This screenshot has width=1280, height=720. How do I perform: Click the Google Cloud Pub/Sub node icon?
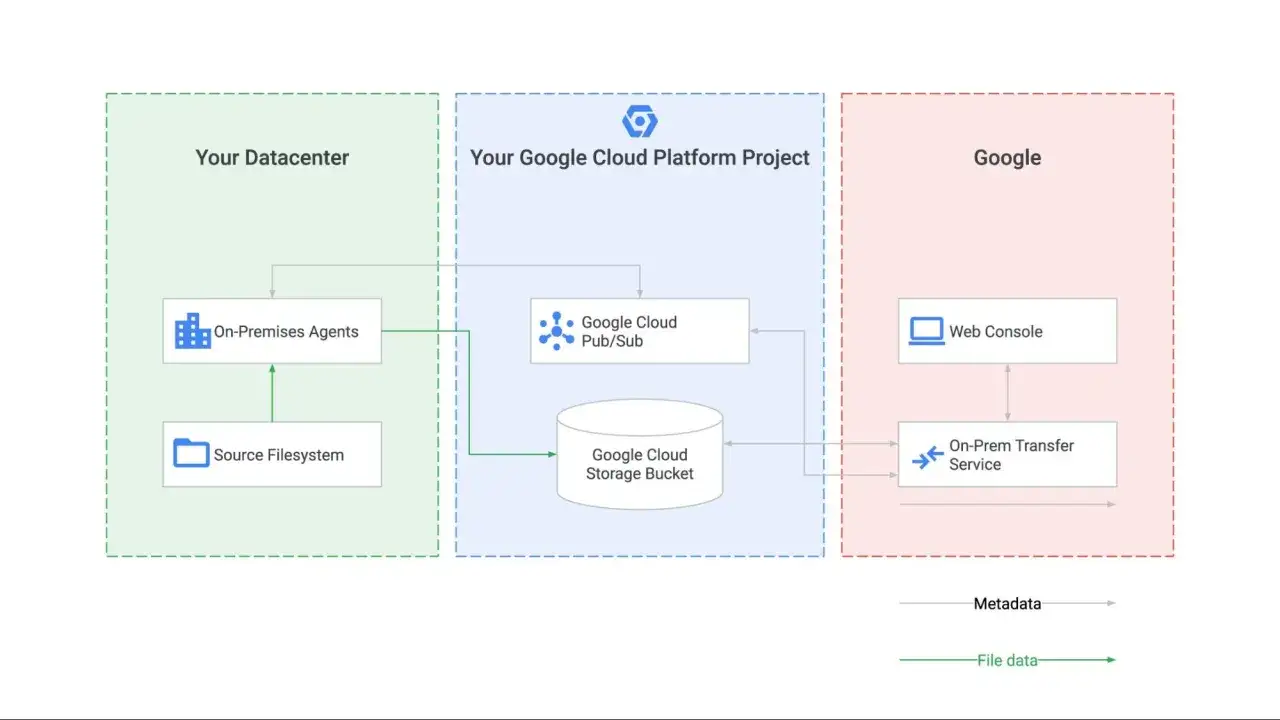[556, 331]
